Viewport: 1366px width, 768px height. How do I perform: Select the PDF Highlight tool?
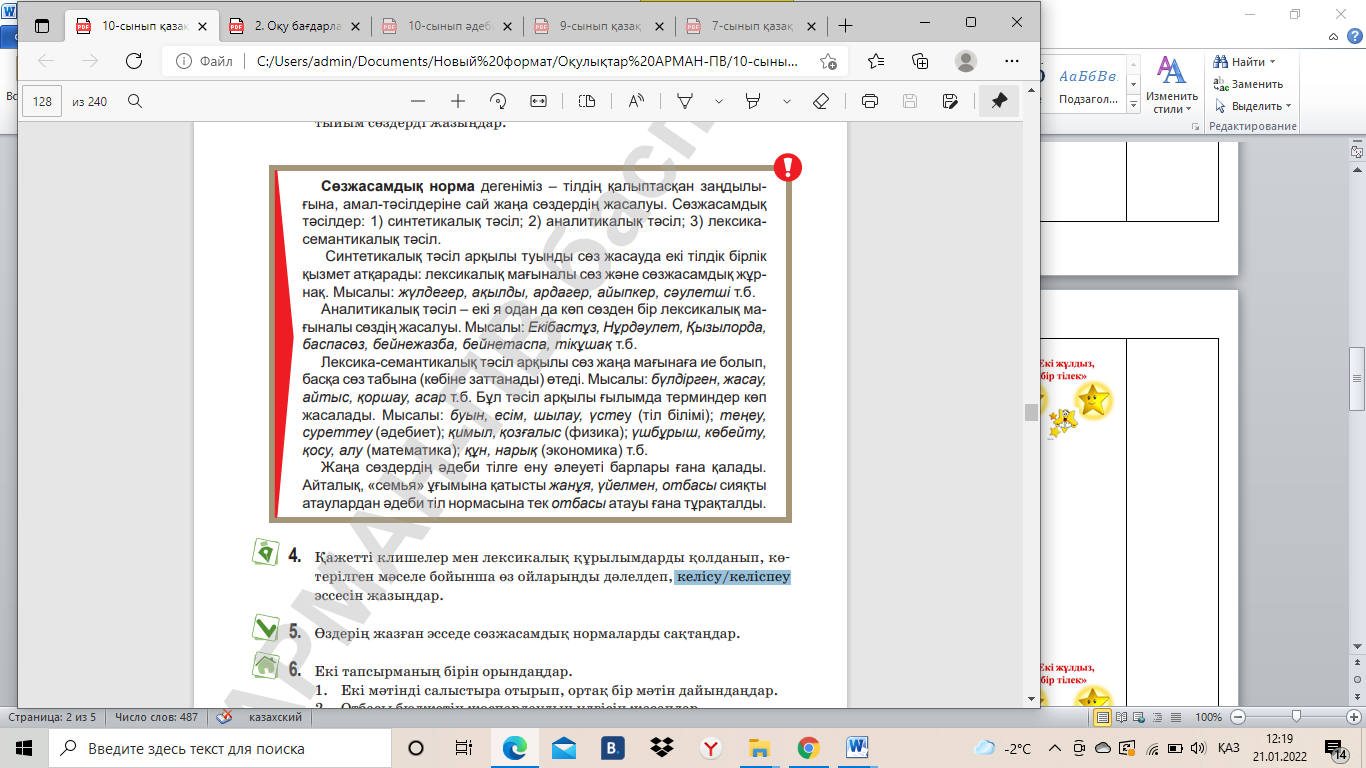click(x=754, y=101)
